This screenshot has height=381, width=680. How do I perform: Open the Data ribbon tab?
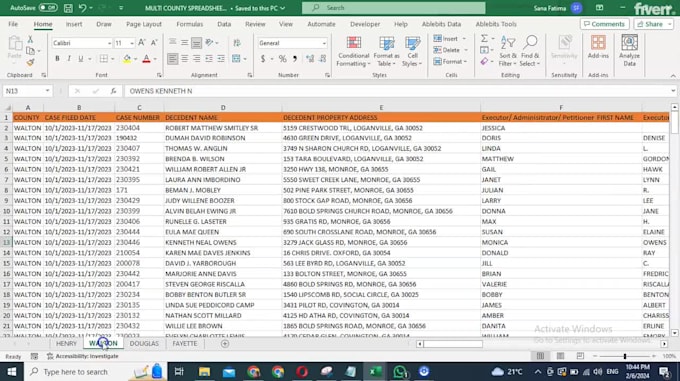click(224, 24)
